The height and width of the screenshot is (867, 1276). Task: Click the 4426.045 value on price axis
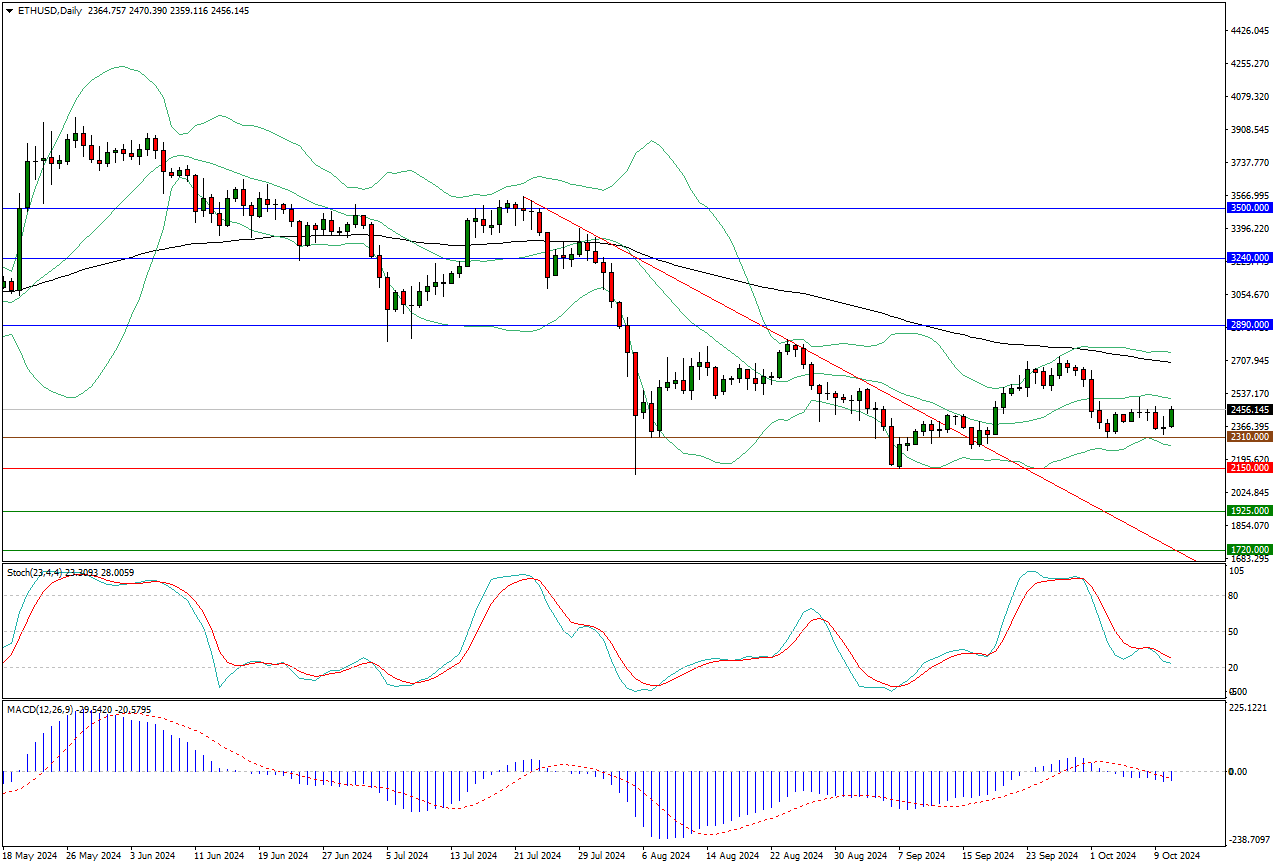coord(1249,31)
